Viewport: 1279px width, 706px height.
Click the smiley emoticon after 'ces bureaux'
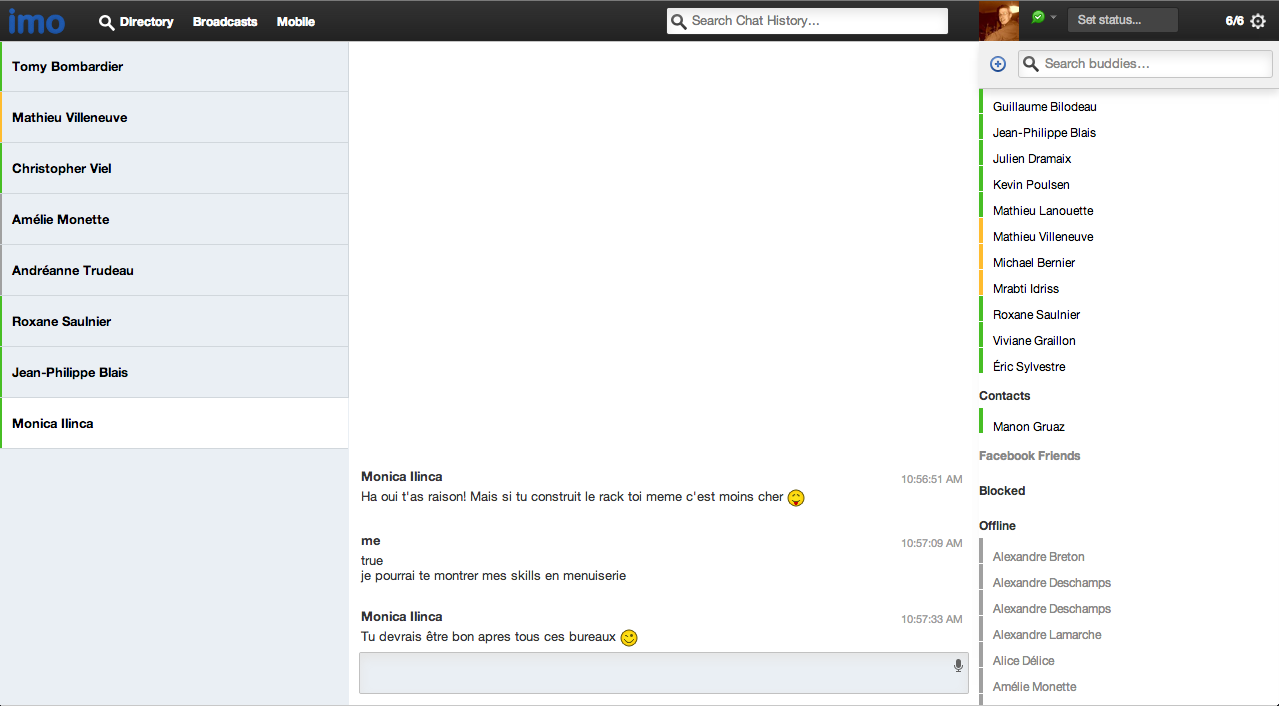click(629, 637)
